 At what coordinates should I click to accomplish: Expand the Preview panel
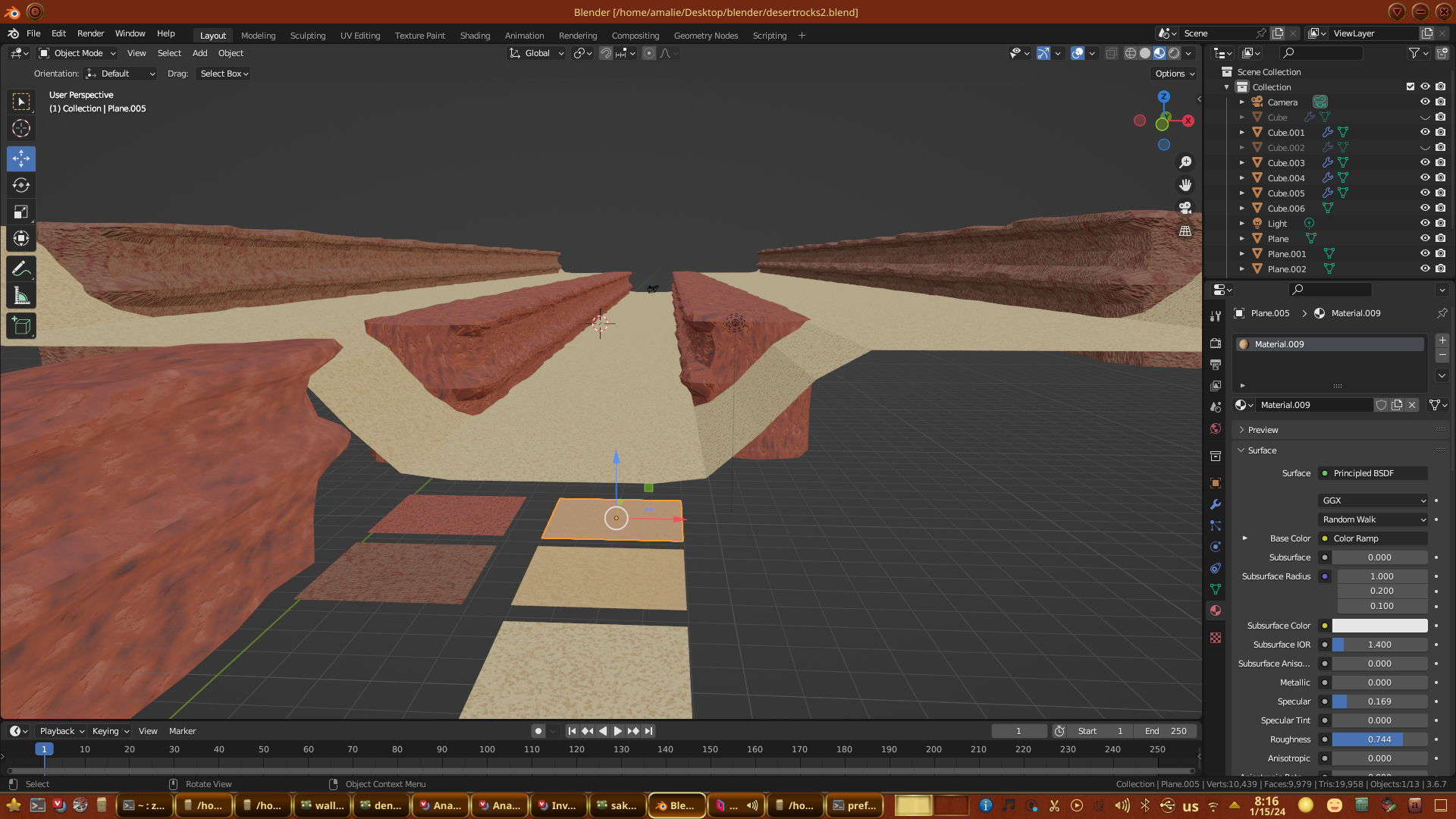pyautogui.click(x=1263, y=430)
